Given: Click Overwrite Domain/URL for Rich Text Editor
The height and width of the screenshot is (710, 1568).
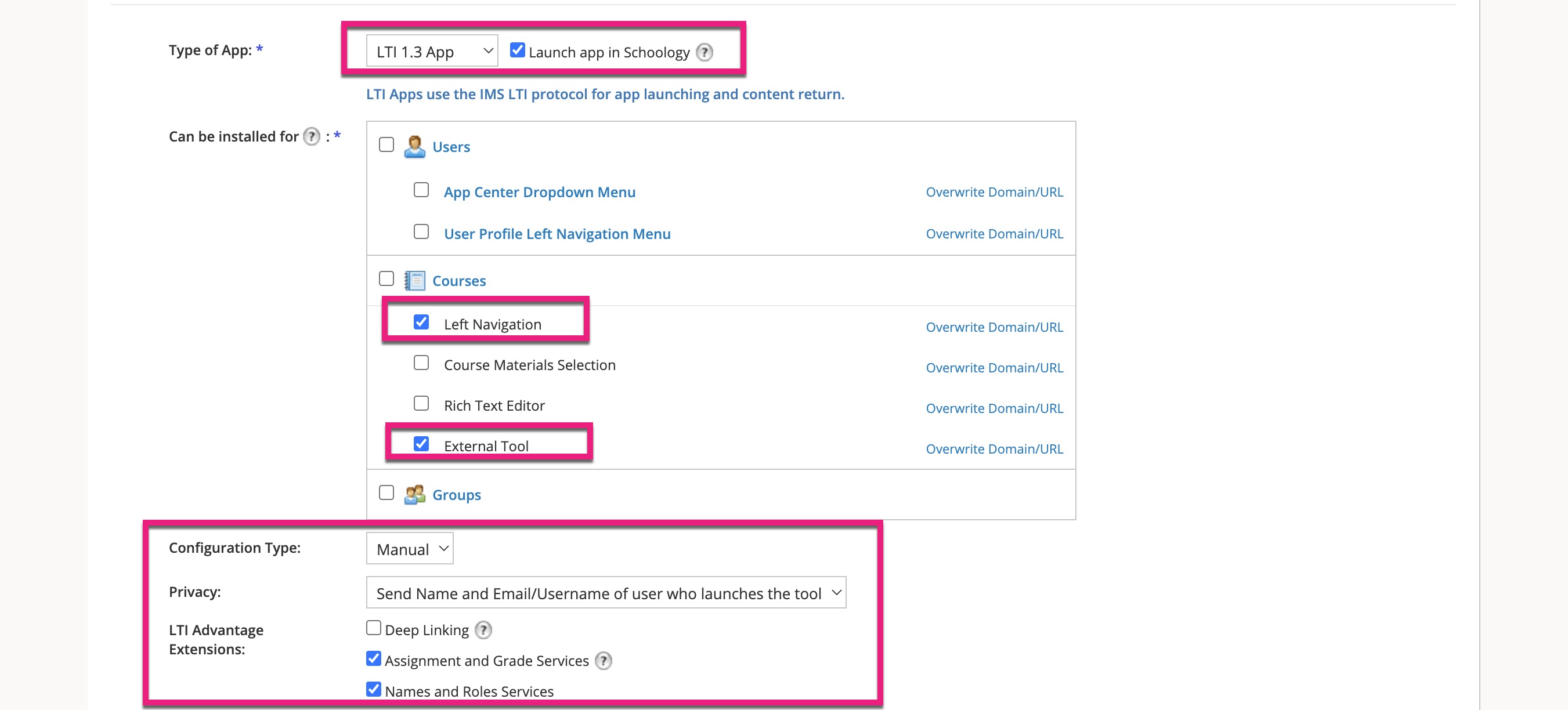Looking at the screenshot, I should coord(994,409).
